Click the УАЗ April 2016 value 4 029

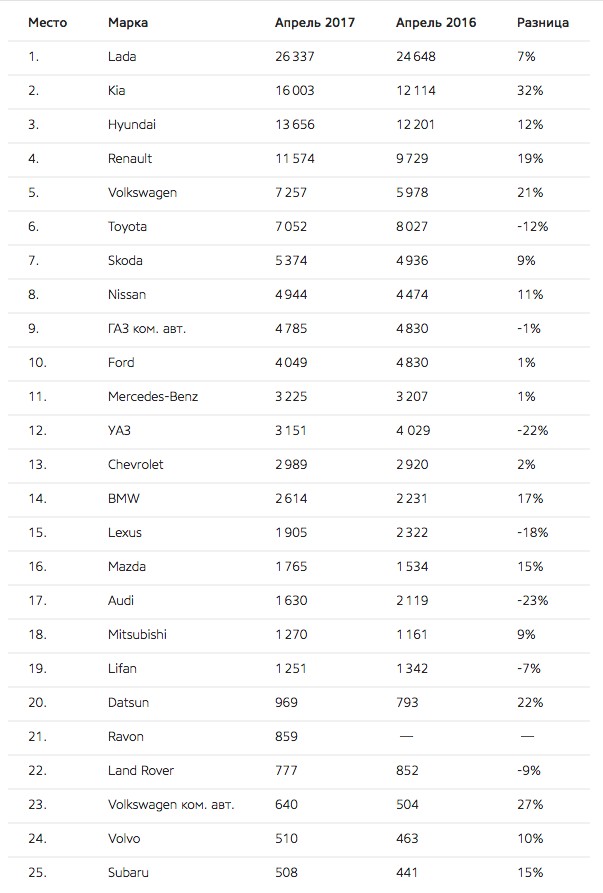point(413,431)
